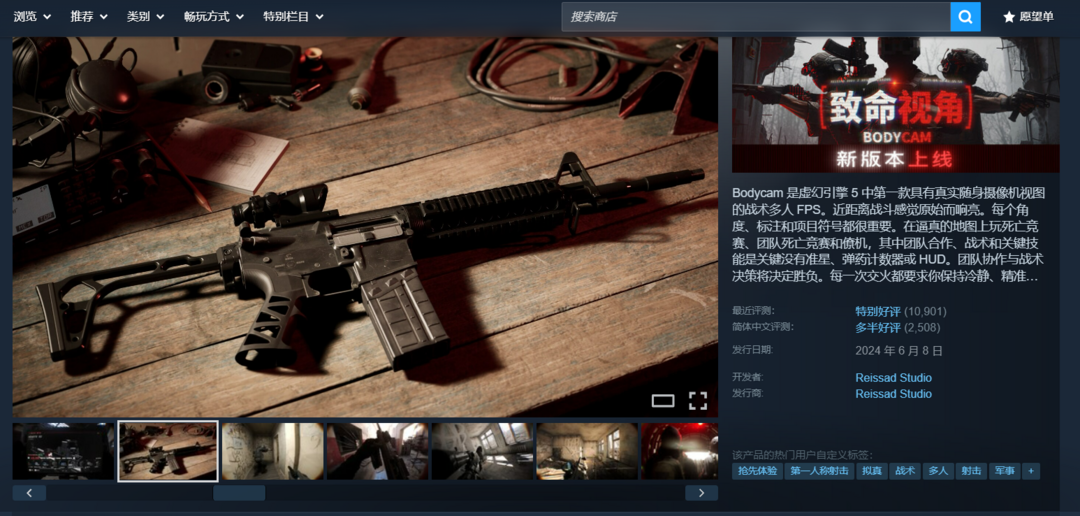The image size is (1080, 516).
Task: Select the 第一人称射击 tag
Action: 819,471
